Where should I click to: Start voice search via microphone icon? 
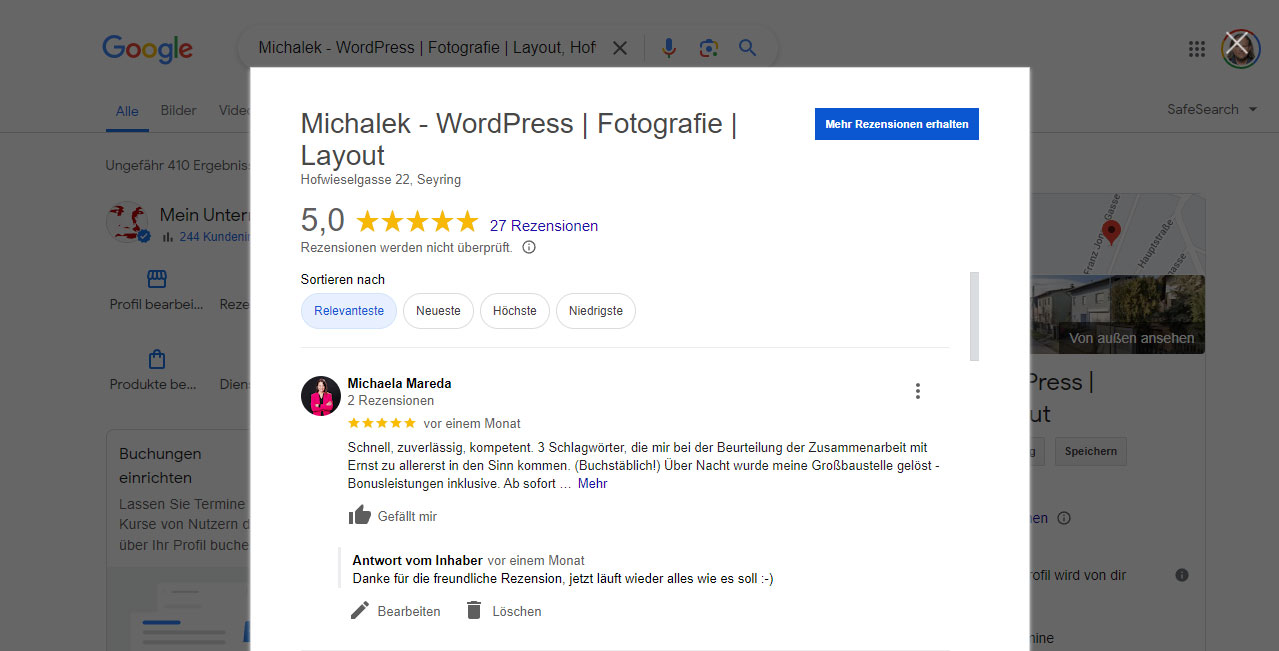[669, 48]
